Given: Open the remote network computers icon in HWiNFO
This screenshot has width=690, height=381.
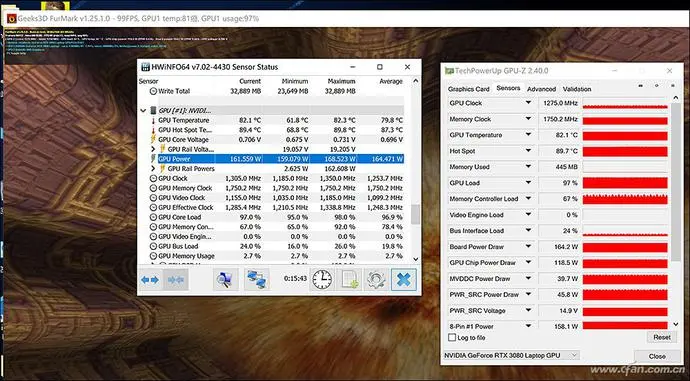Looking at the screenshot, I should [x=257, y=280].
